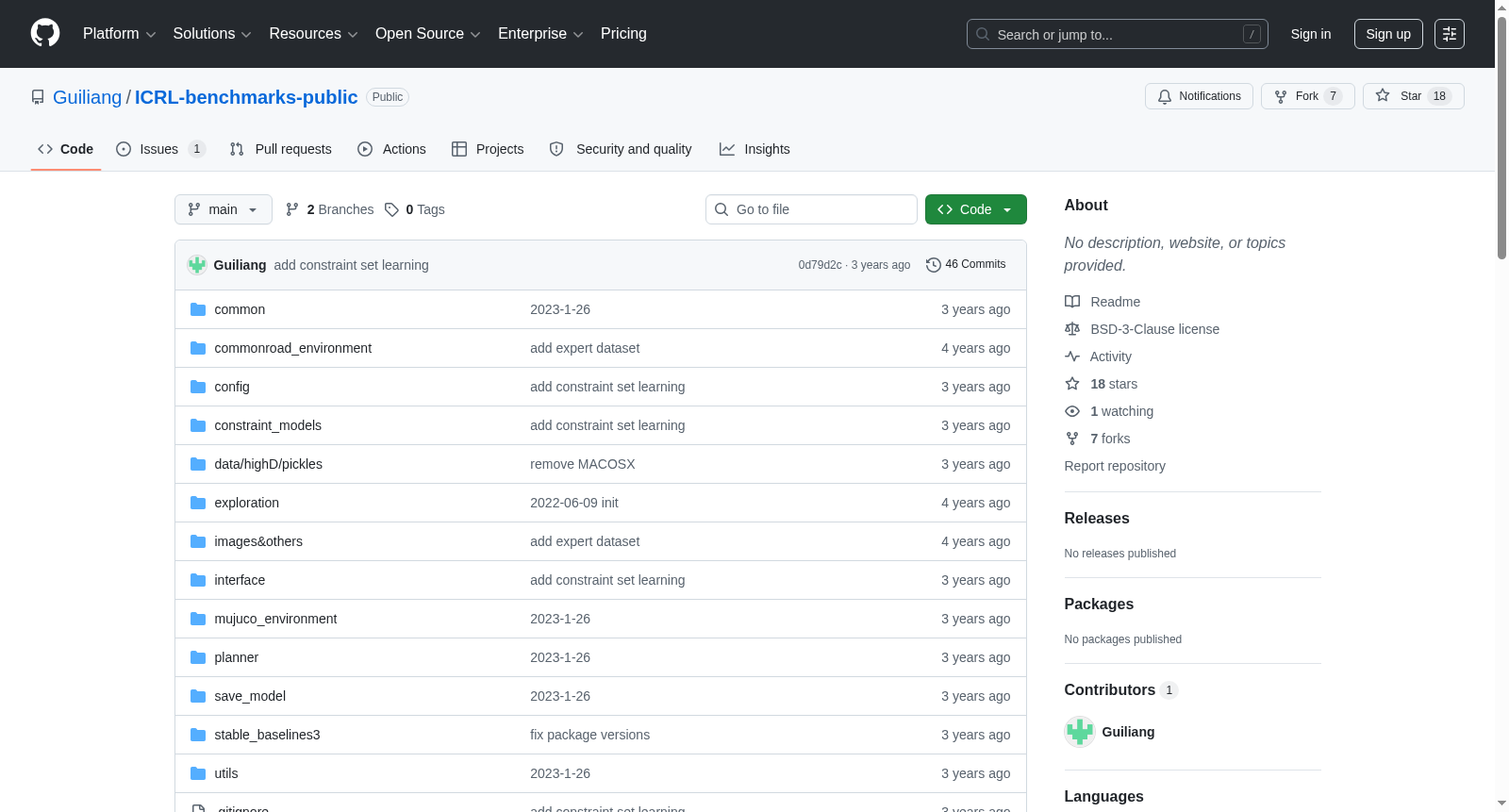View the 0 Tags list

pyautogui.click(x=415, y=209)
